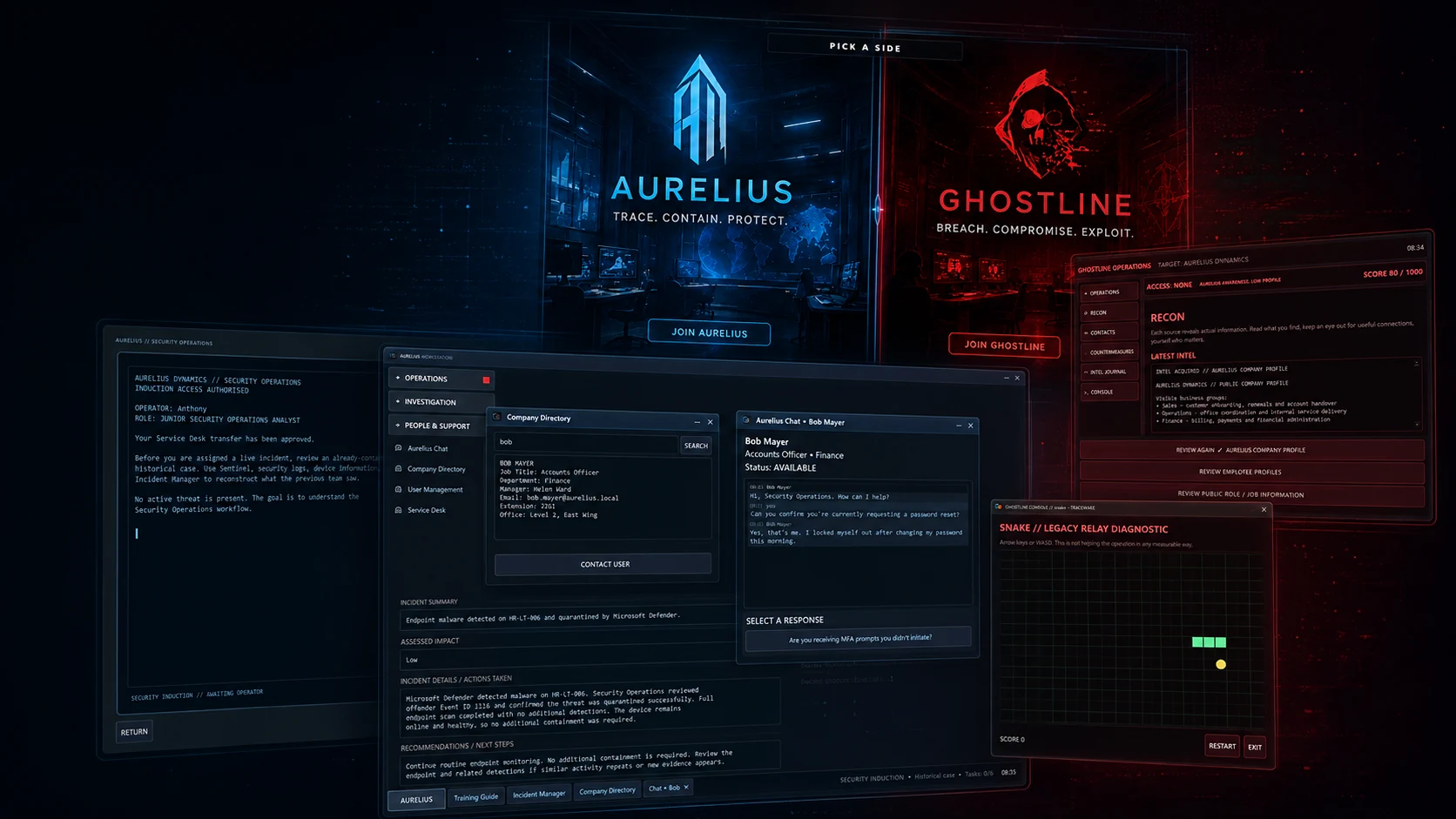This screenshot has width=1456, height=819.
Task: Close the Aurelius Chat Bob Mayer window
Action: (x=971, y=426)
